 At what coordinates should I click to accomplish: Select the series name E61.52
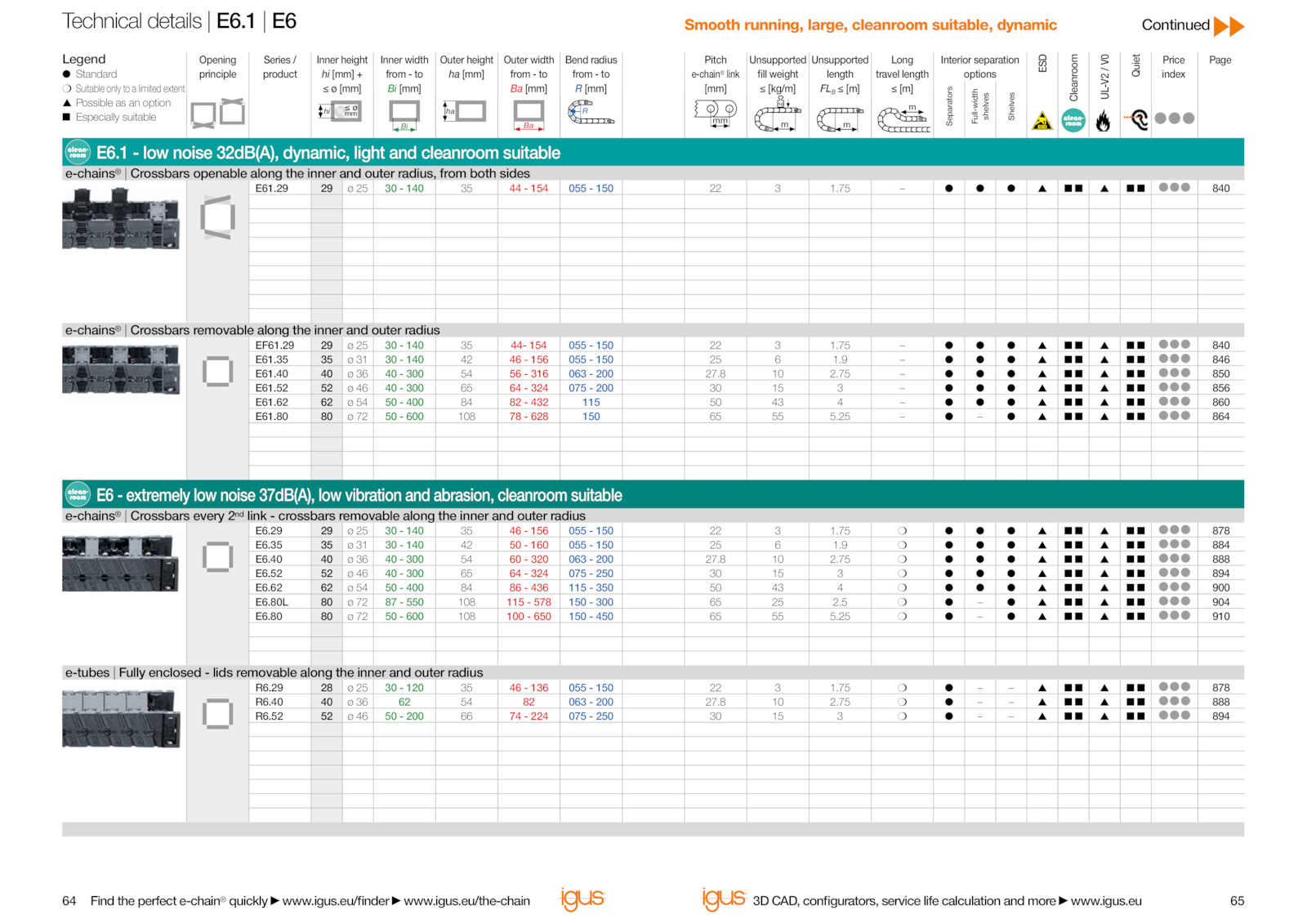271,388
